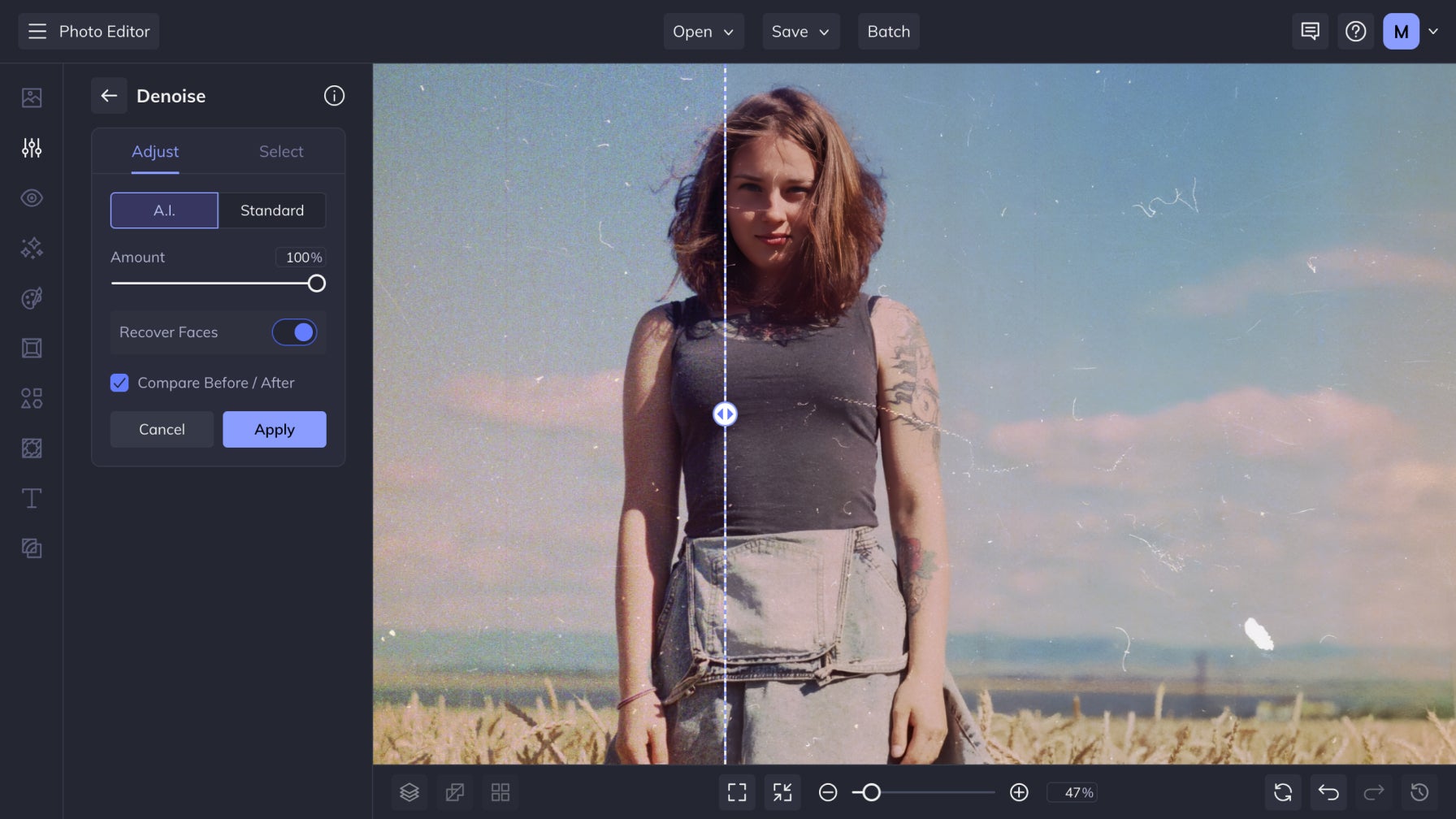
Task: Click the Amount slider handle
Action: pos(318,283)
